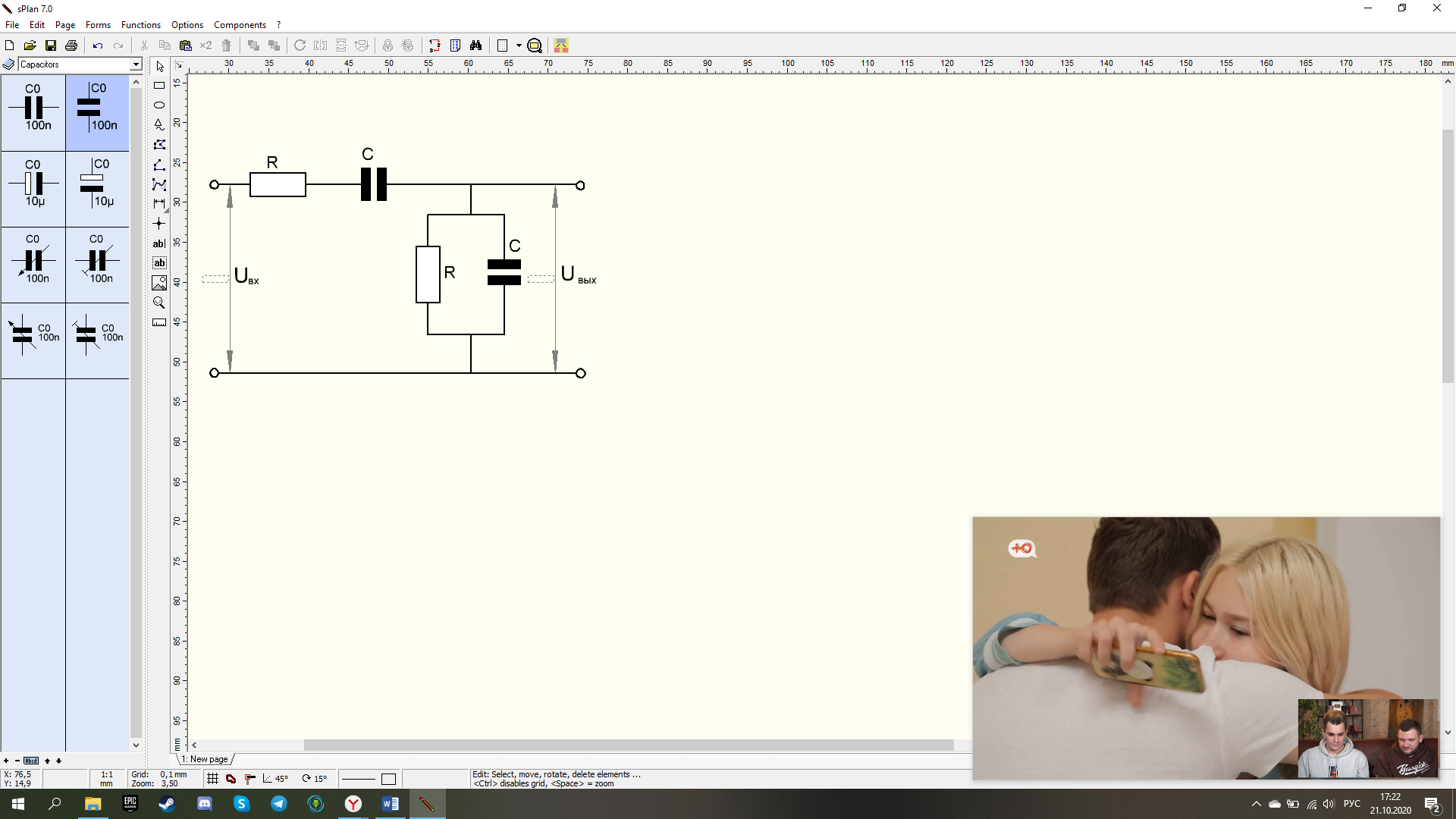The width and height of the screenshot is (1456, 819).
Task: Select the insert image tool
Action: pyautogui.click(x=159, y=283)
